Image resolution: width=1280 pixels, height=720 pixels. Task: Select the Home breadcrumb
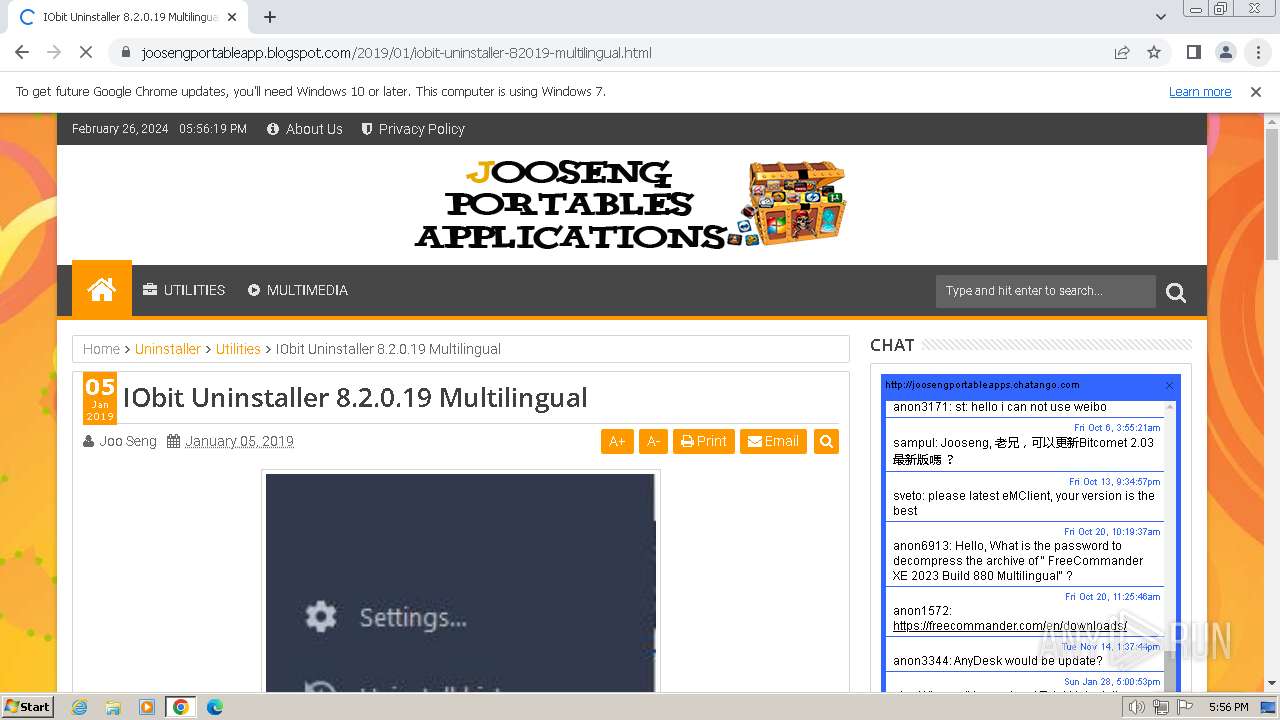(x=101, y=349)
